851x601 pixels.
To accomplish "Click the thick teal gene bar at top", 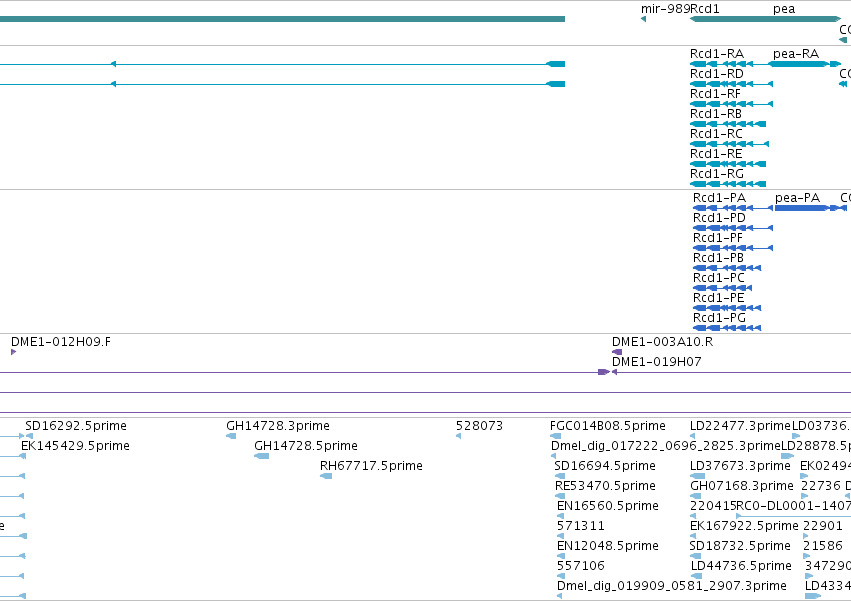I will click(282, 19).
